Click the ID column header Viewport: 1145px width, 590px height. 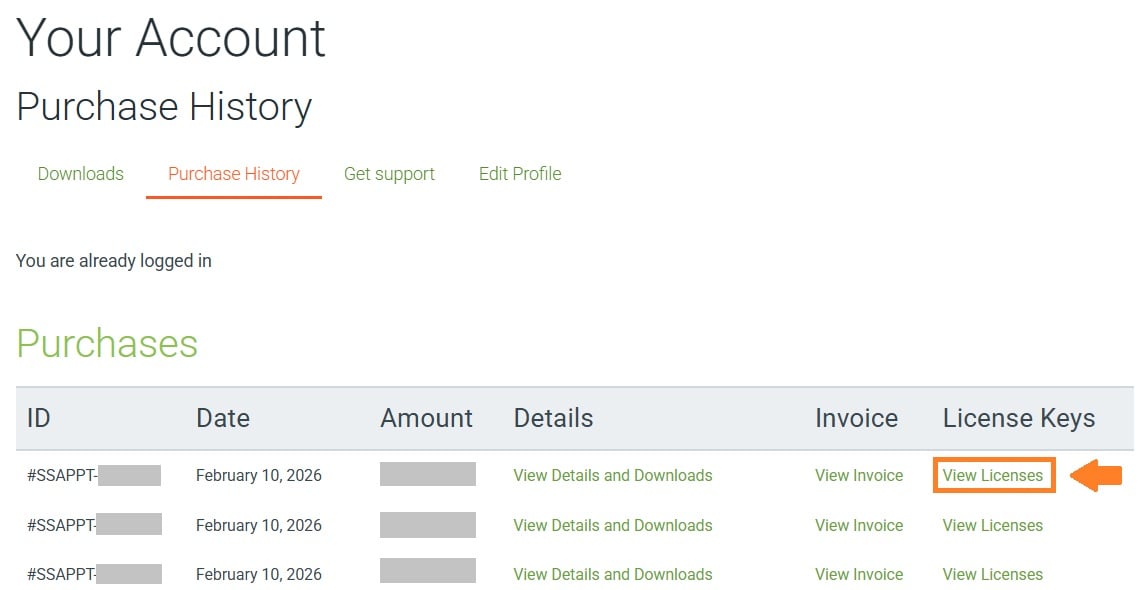pyautogui.click(x=38, y=418)
